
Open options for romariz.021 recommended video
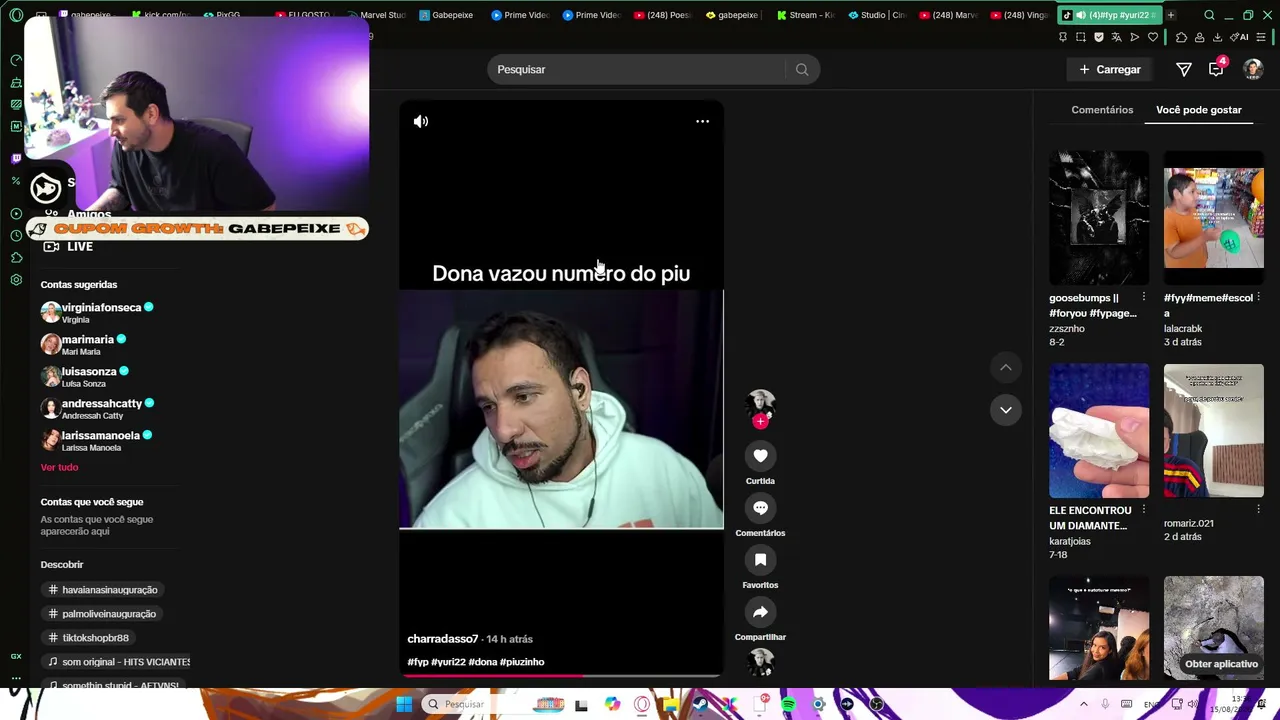click(x=1258, y=511)
